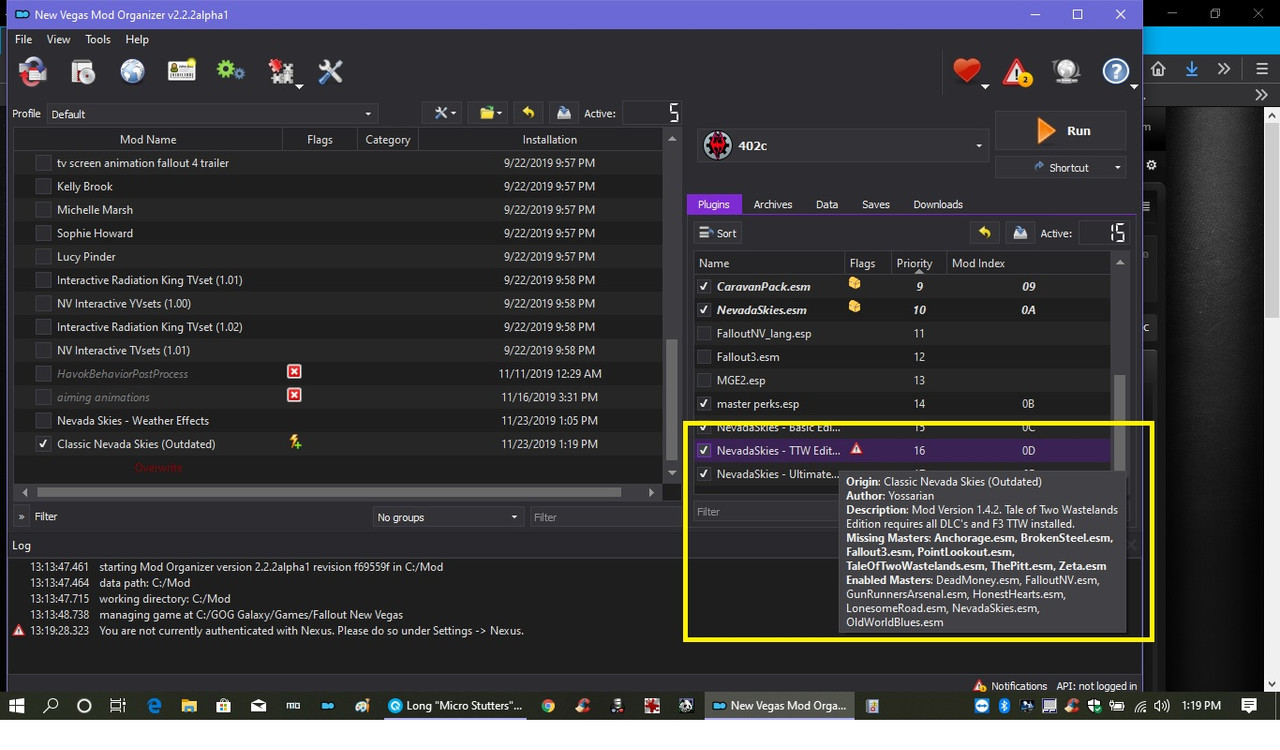
Task: Uncheck NevadaSkies - TTW Edition plugin
Action: point(704,451)
